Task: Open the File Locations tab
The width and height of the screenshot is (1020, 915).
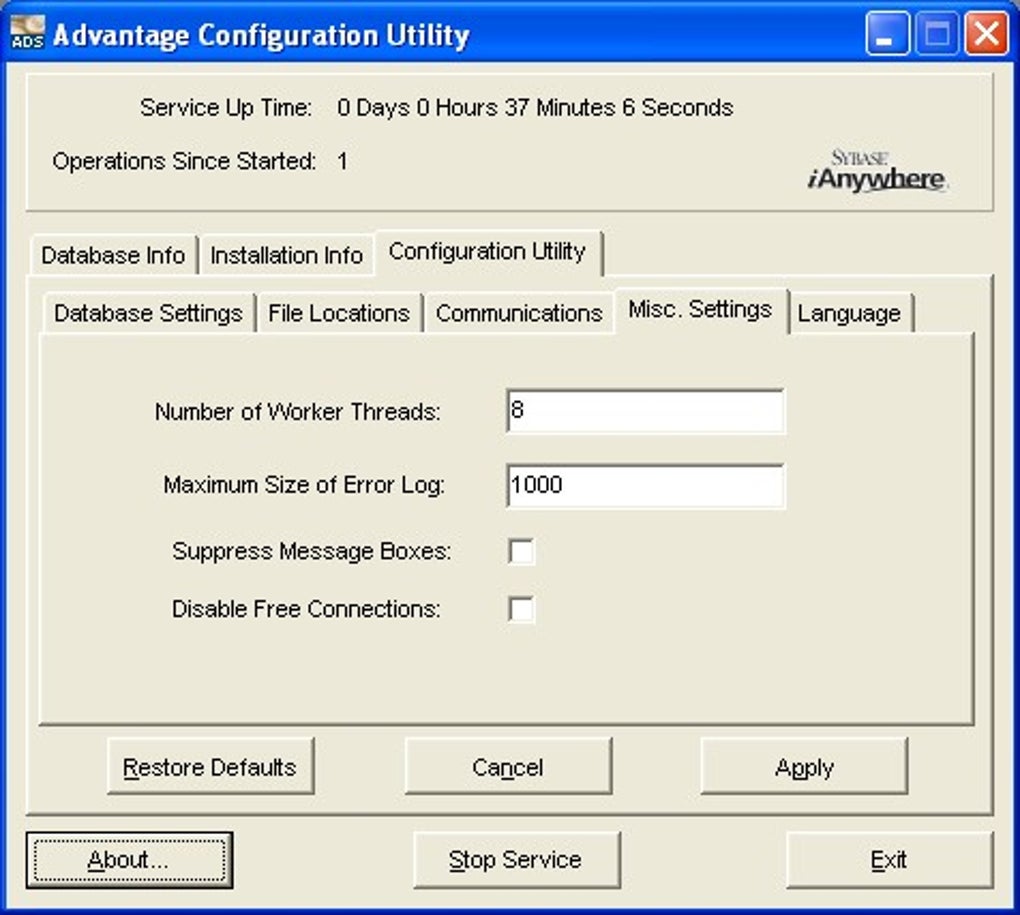Action: tap(339, 313)
